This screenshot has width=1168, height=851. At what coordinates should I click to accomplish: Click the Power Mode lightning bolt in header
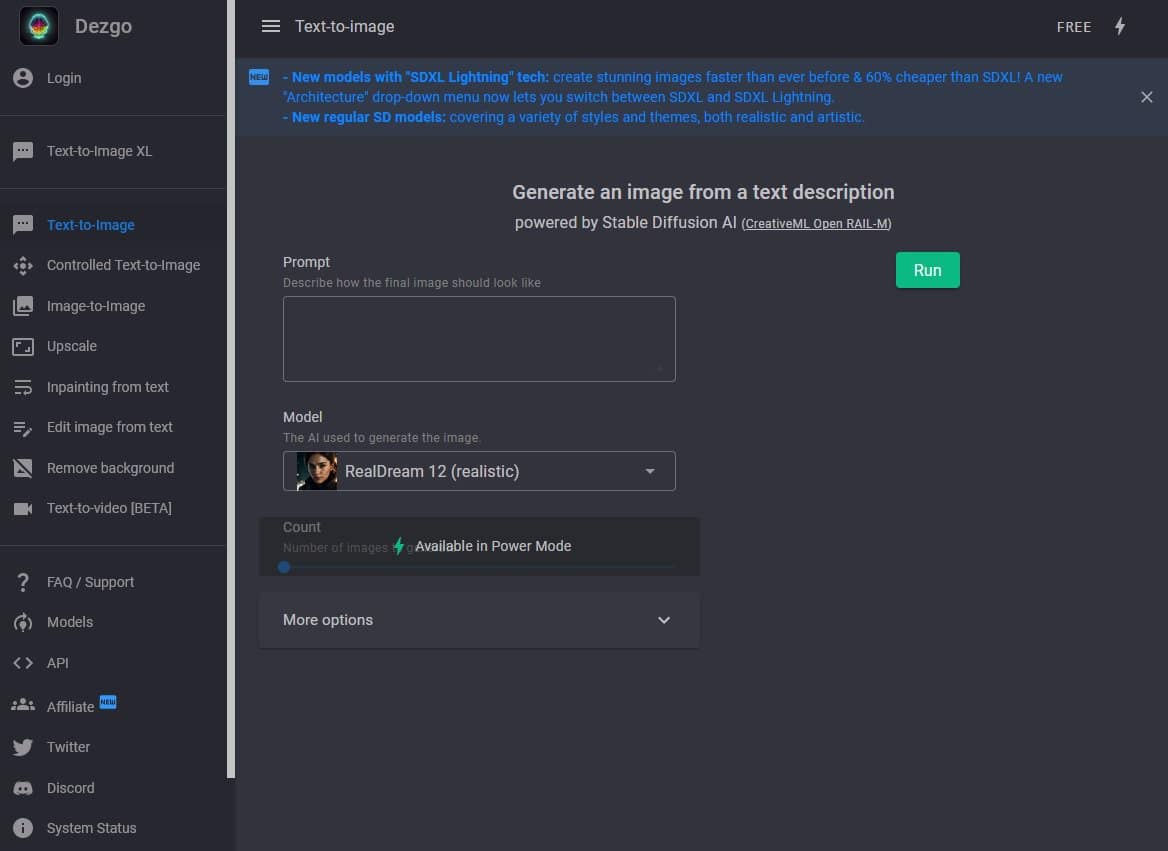[x=1120, y=26]
